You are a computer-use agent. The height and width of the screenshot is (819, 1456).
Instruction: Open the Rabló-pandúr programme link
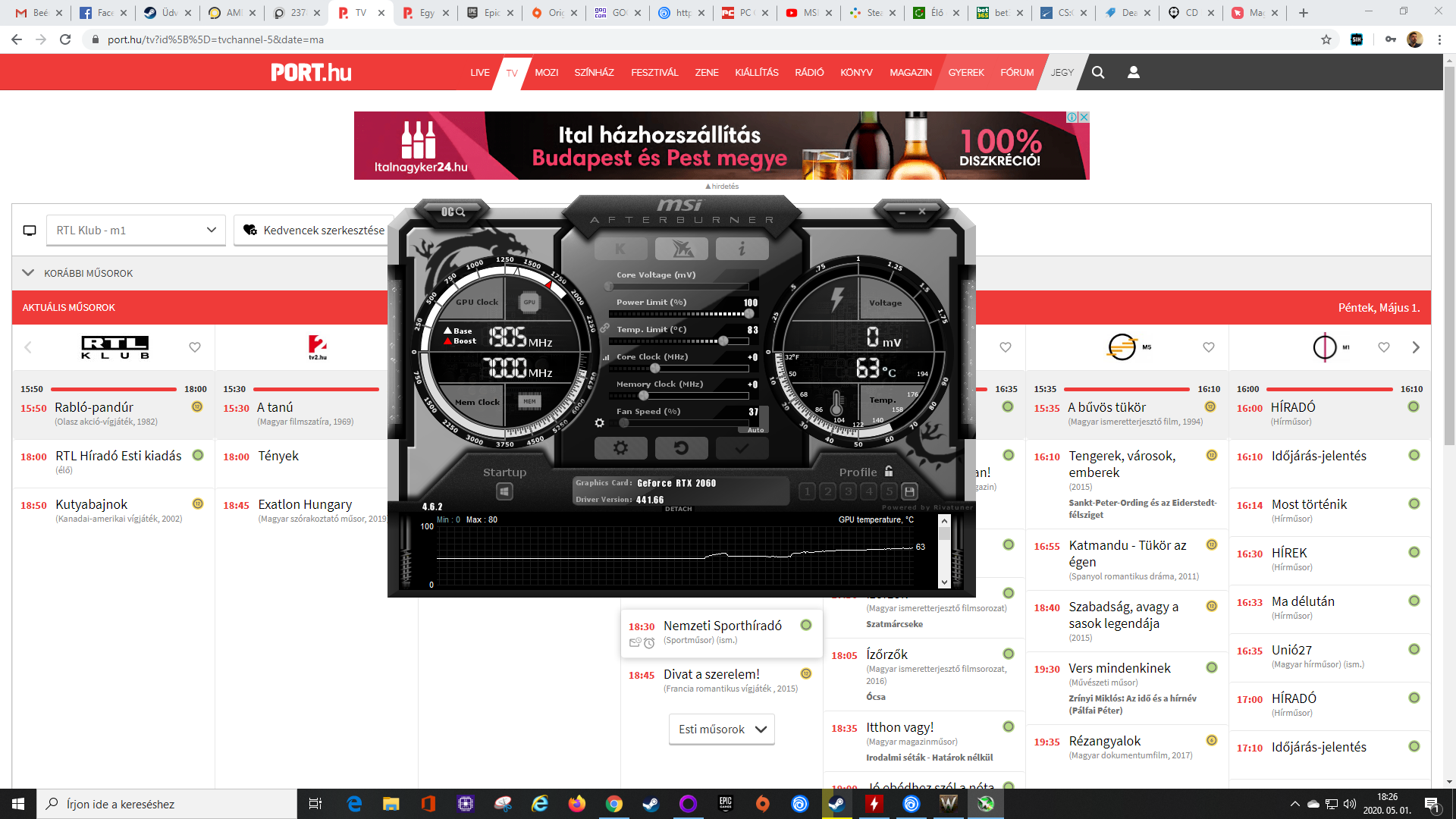tap(94, 407)
